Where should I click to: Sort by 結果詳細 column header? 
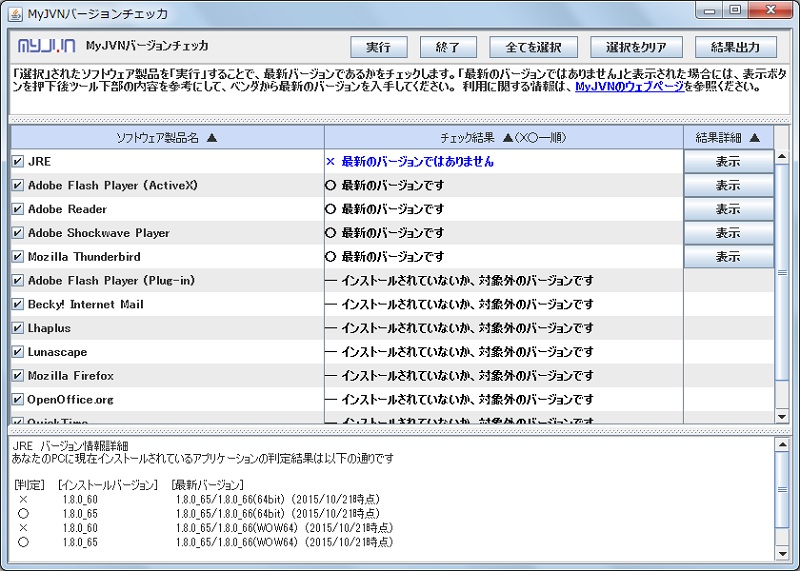(728, 138)
